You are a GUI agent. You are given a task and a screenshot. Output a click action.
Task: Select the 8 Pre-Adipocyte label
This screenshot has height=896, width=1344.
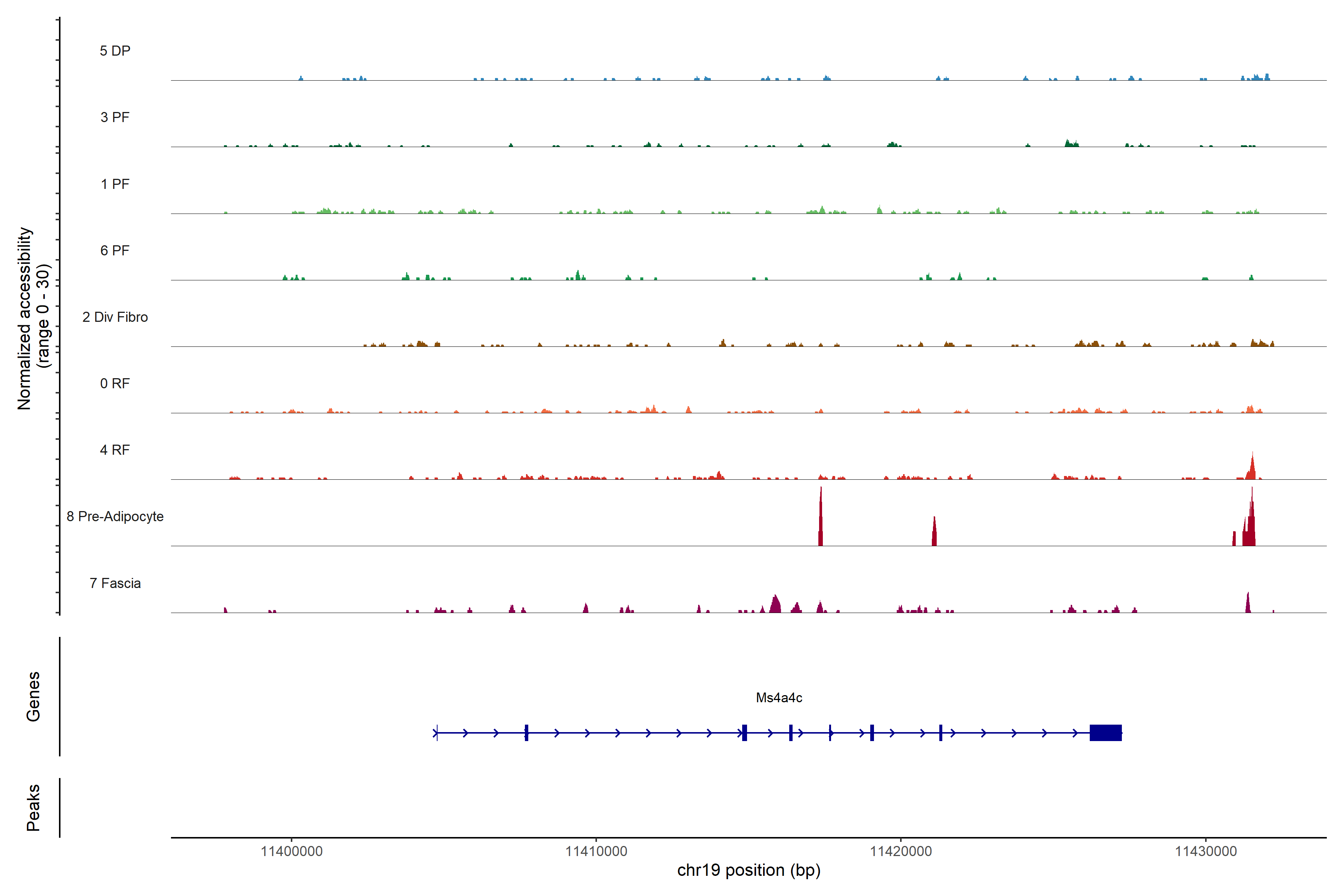[115, 517]
